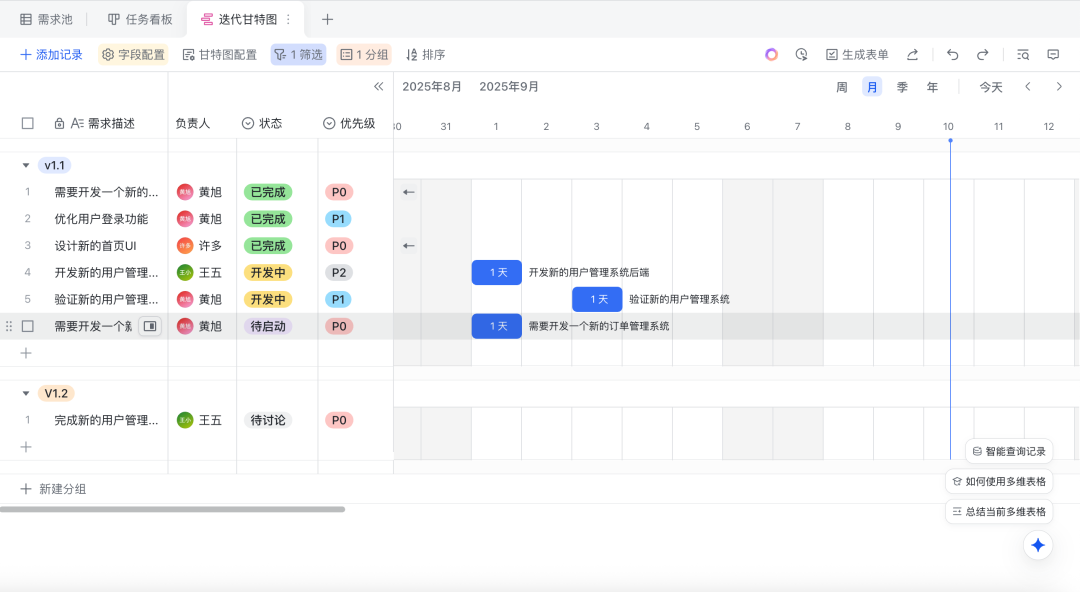1080x592 pixels.
Task: Click the undo arrow icon
Action: pos(952,55)
